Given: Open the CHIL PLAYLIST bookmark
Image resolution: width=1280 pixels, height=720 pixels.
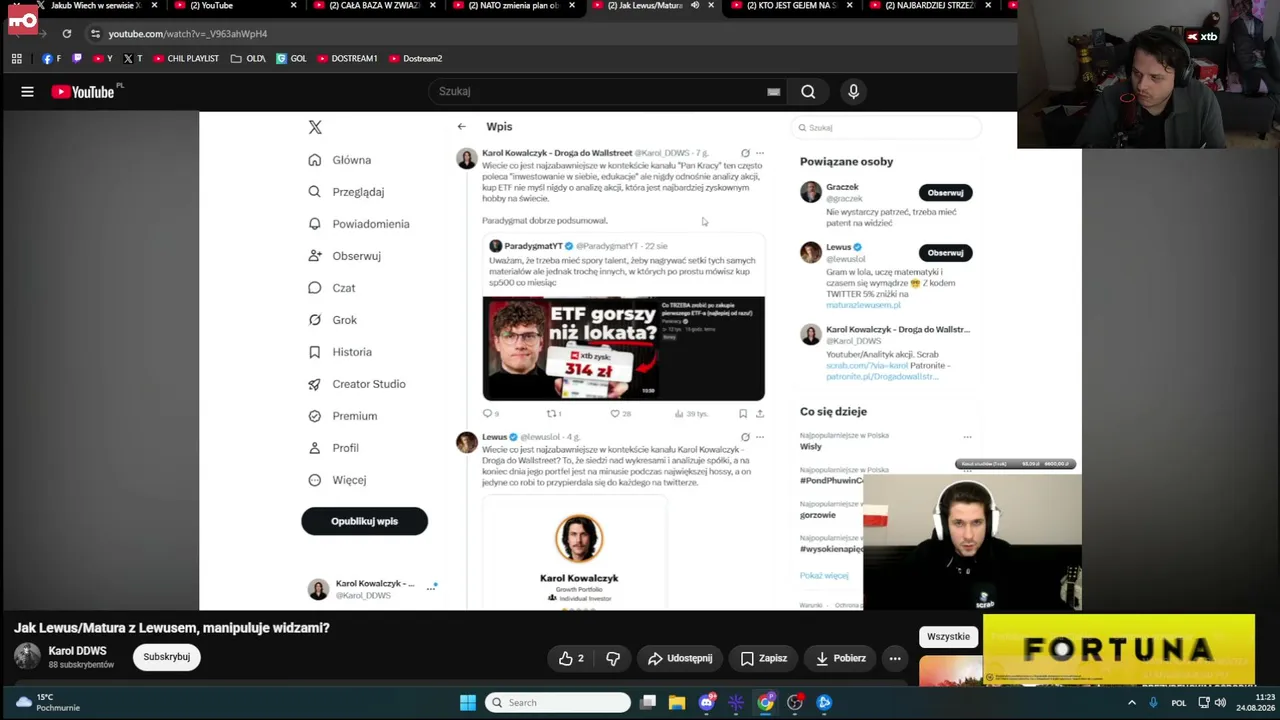Looking at the screenshot, I should point(185,59).
